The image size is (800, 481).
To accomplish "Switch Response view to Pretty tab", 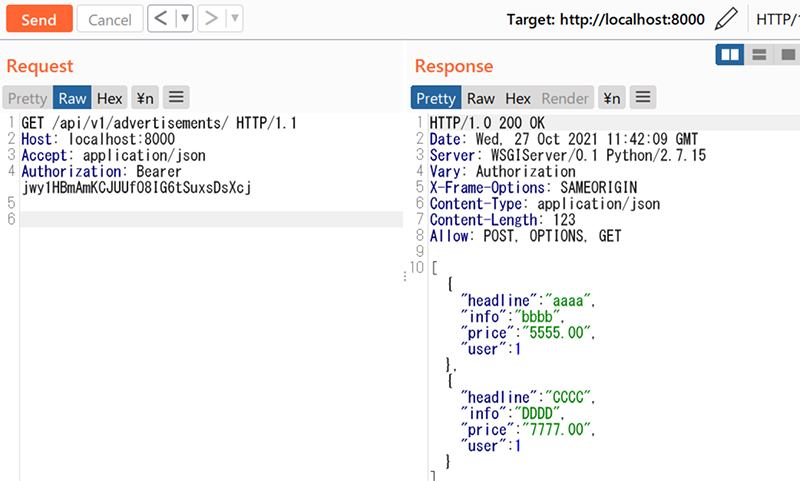I will tap(436, 98).
